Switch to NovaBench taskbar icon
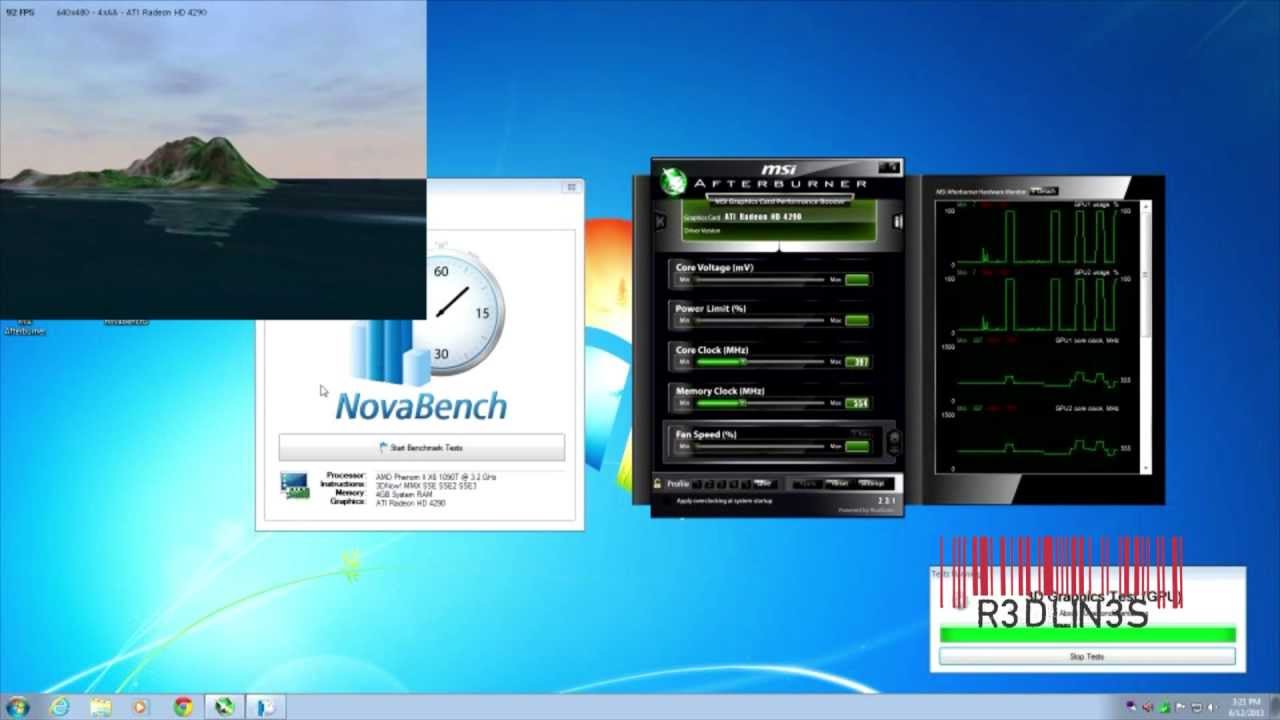 266,707
